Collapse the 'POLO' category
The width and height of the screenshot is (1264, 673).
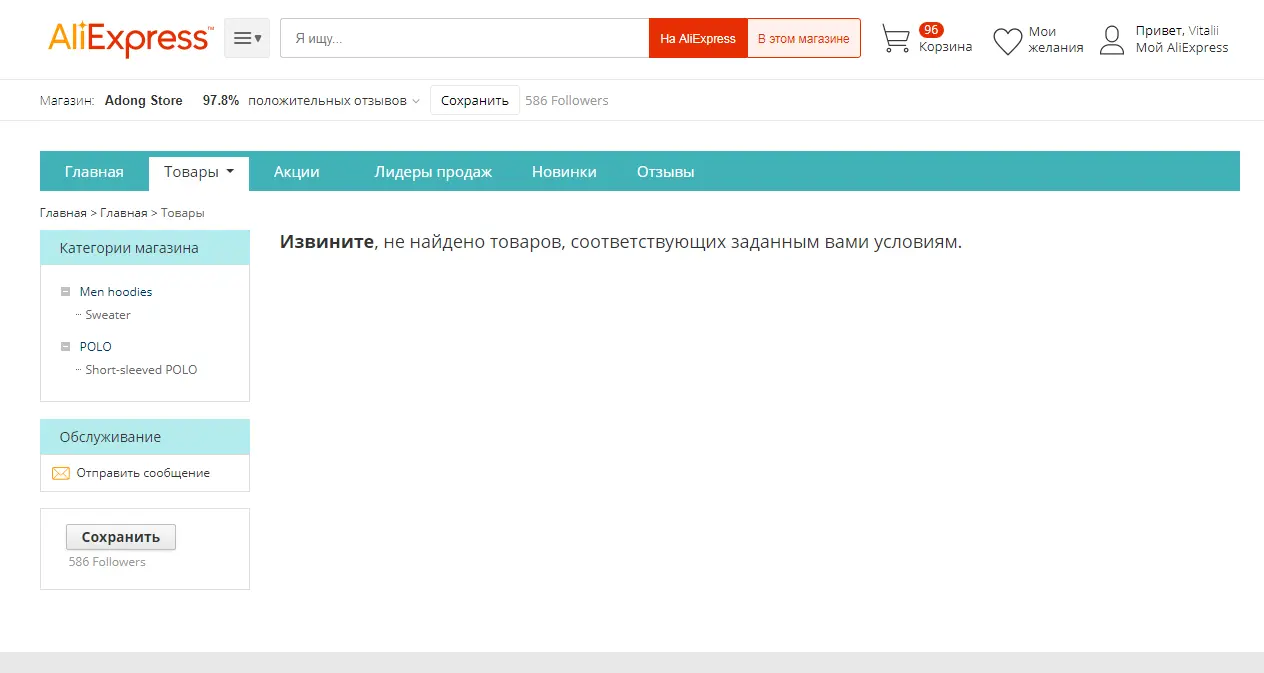65,347
